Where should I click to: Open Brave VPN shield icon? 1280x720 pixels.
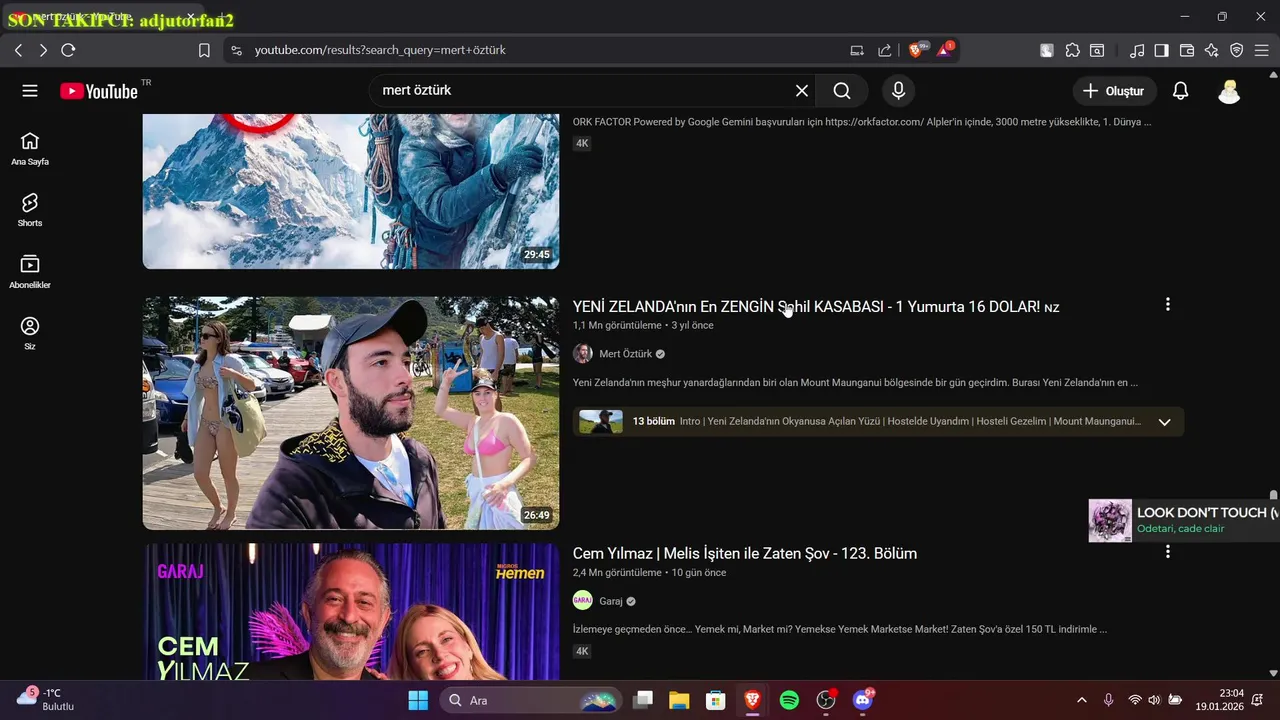click(x=1237, y=50)
